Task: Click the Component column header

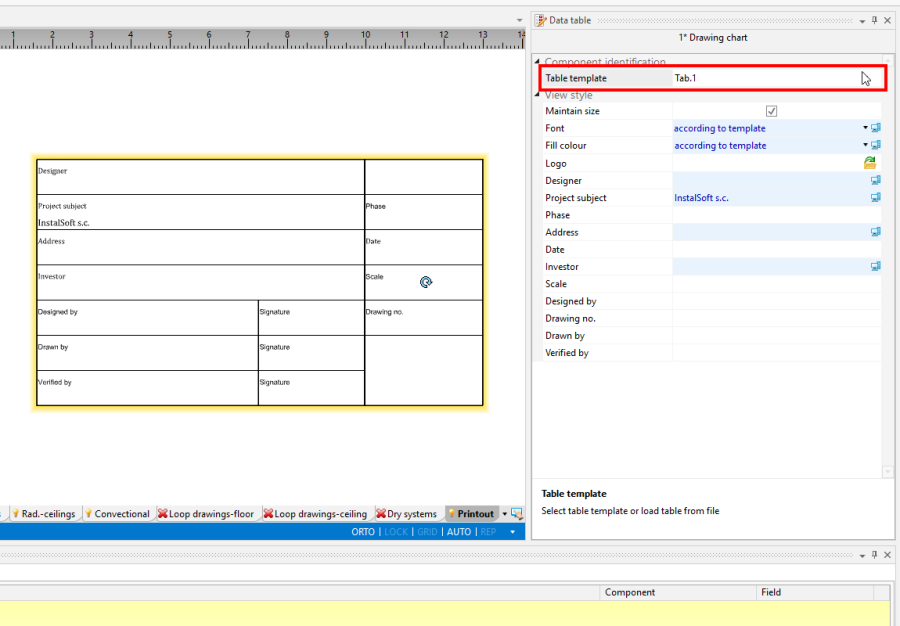Action: (630, 592)
